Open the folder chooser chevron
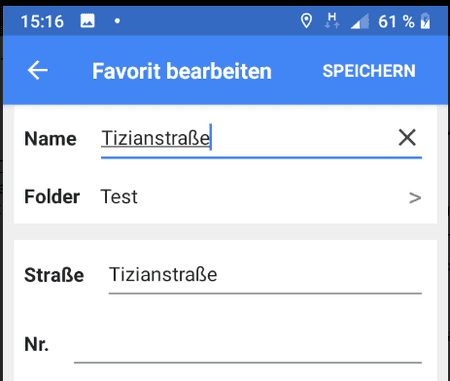 [415, 198]
